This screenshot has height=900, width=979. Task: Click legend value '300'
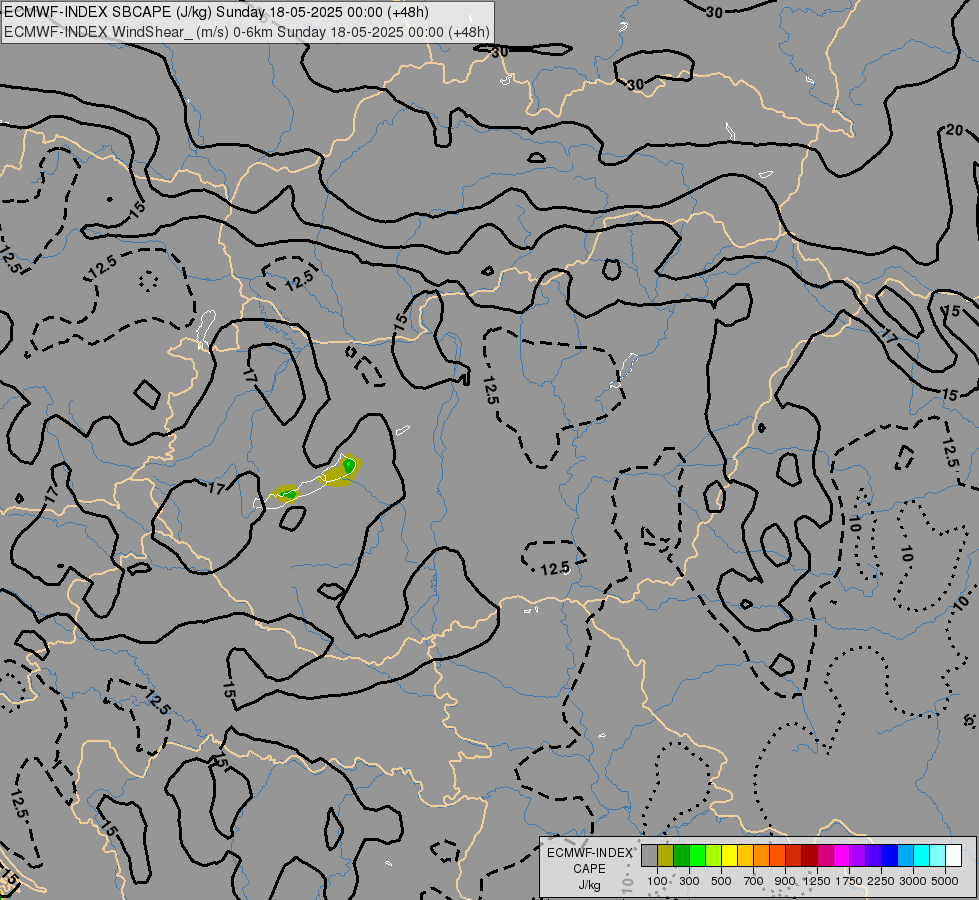click(x=689, y=881)
